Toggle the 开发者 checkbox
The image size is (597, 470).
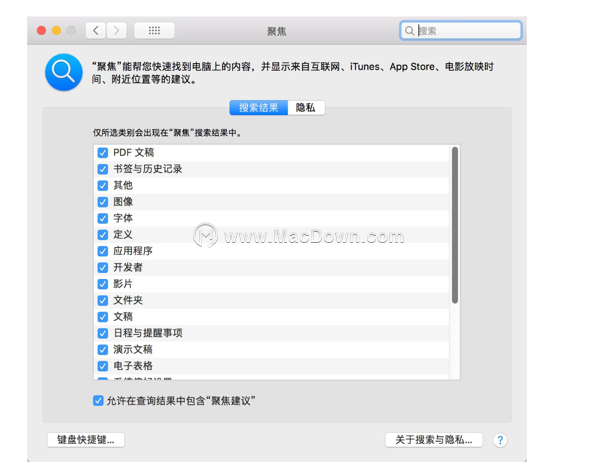coord(103,267)
